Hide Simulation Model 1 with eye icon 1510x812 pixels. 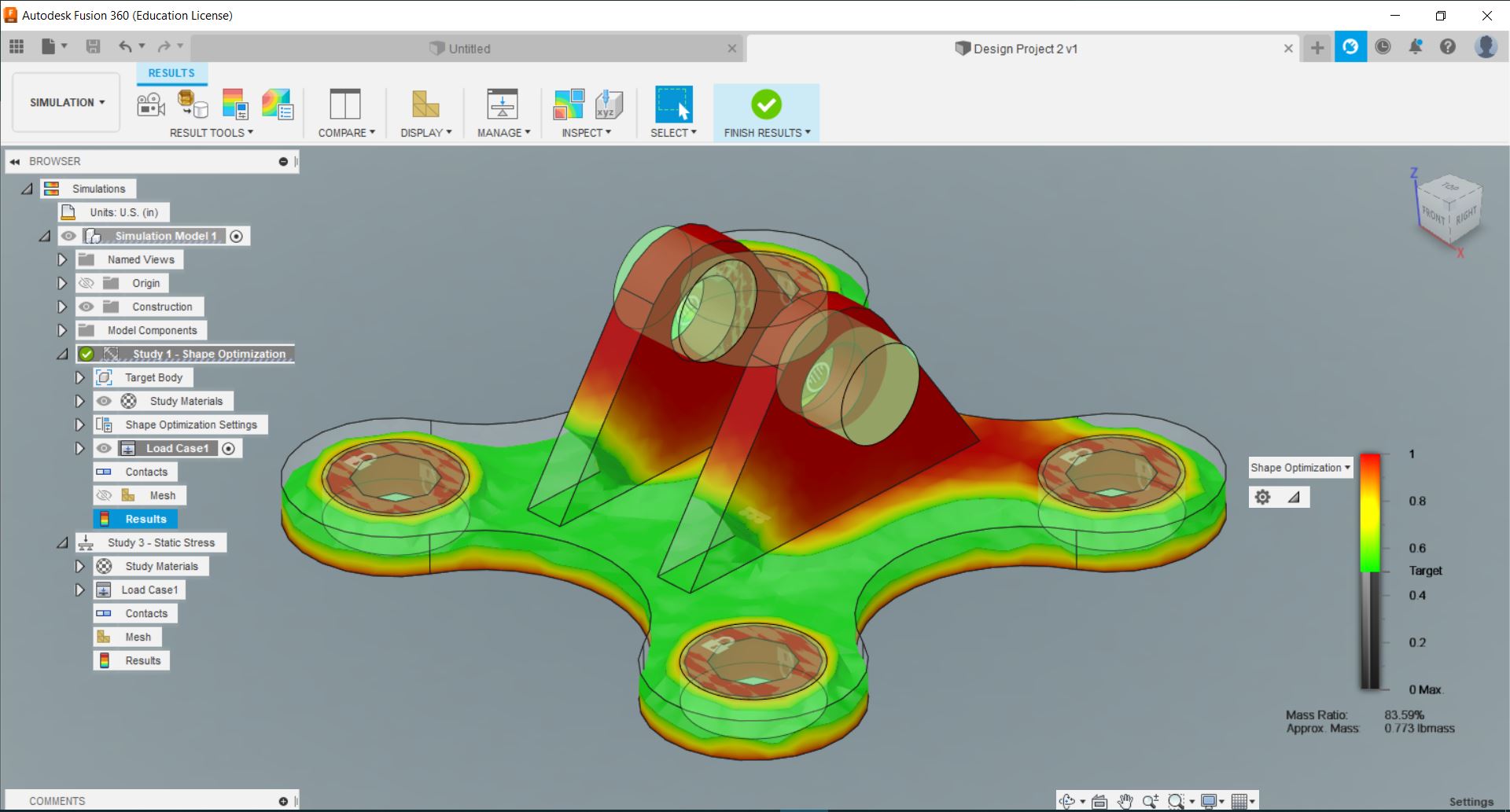pyautogui.click(x=69, y=236)
